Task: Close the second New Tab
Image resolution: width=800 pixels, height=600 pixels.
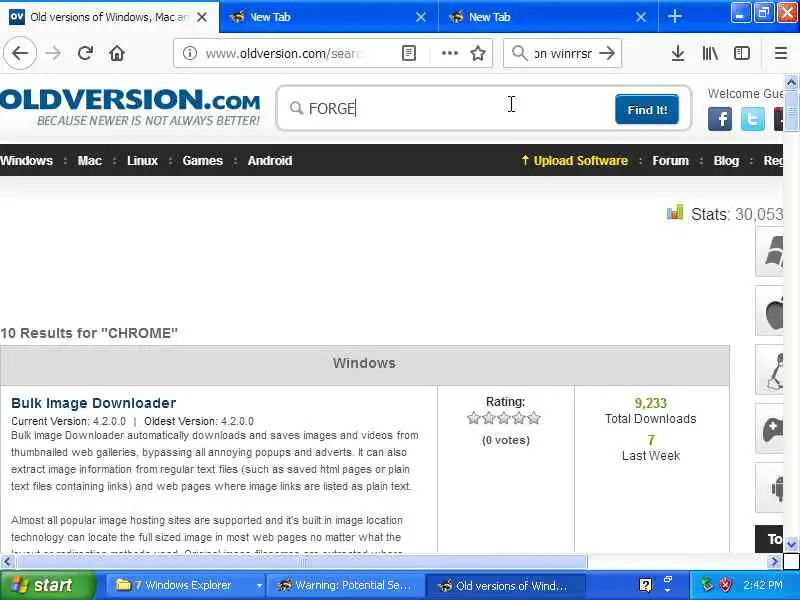Action: click(x=421, y=17)
